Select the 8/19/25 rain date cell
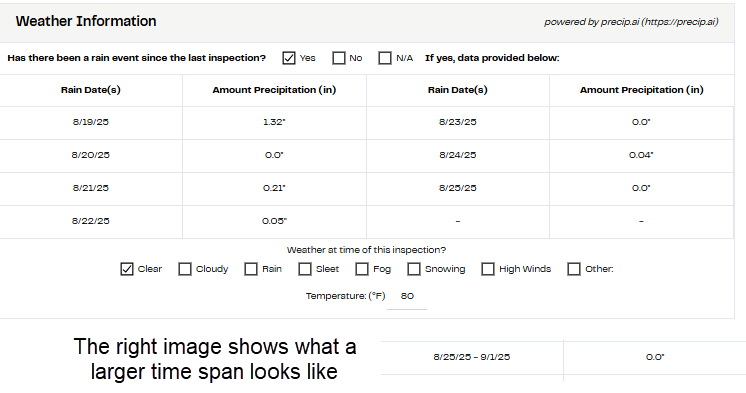 click(91, 122)
